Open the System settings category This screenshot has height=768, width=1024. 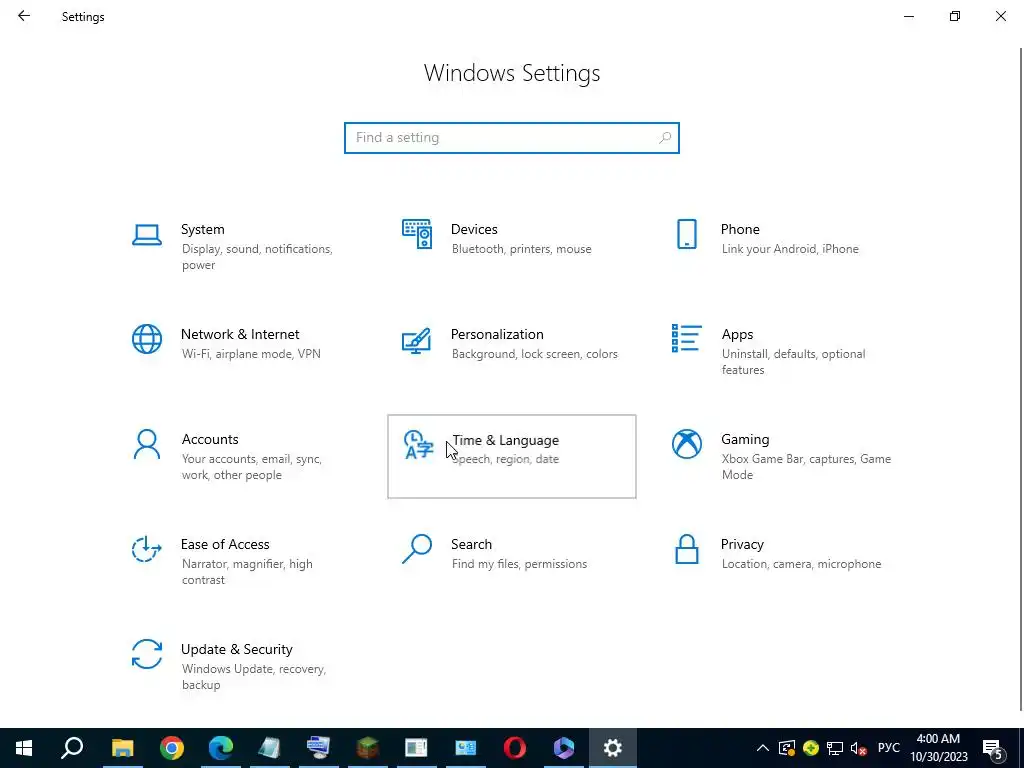[242, 246]
